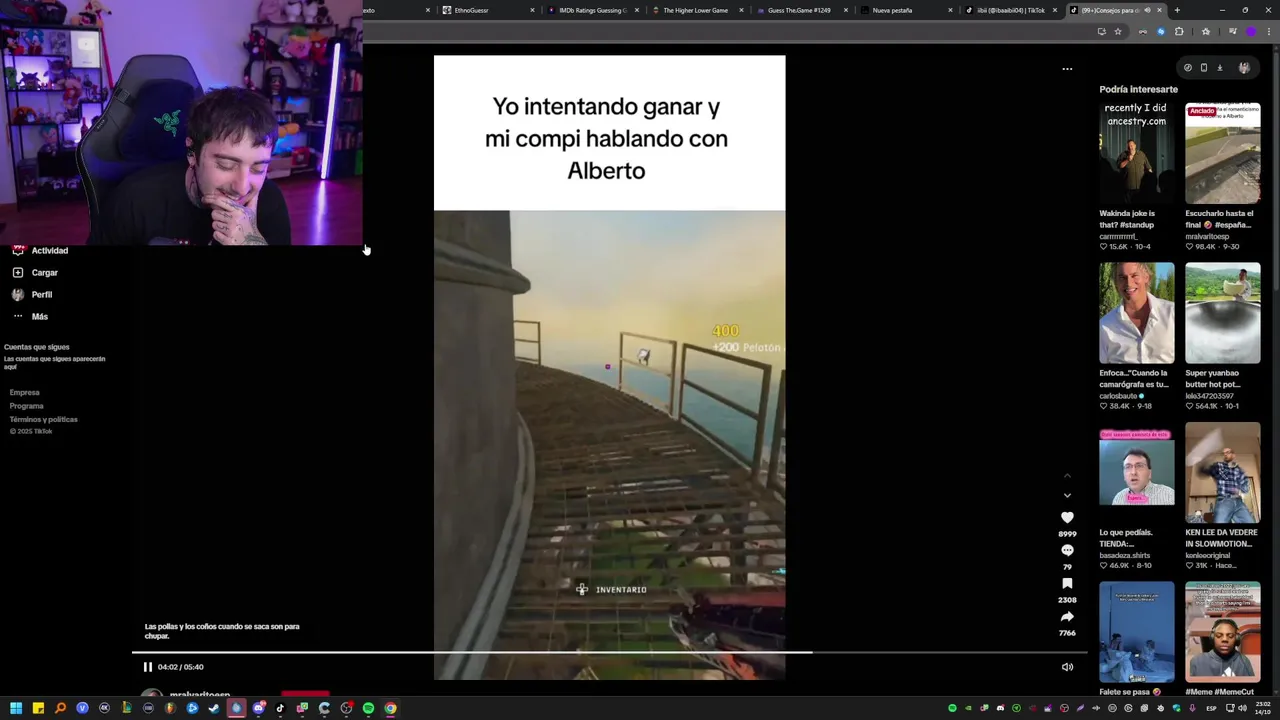Click the Cargar plus icon
The image size is (1280, 720).
click(x=18, y=272)
